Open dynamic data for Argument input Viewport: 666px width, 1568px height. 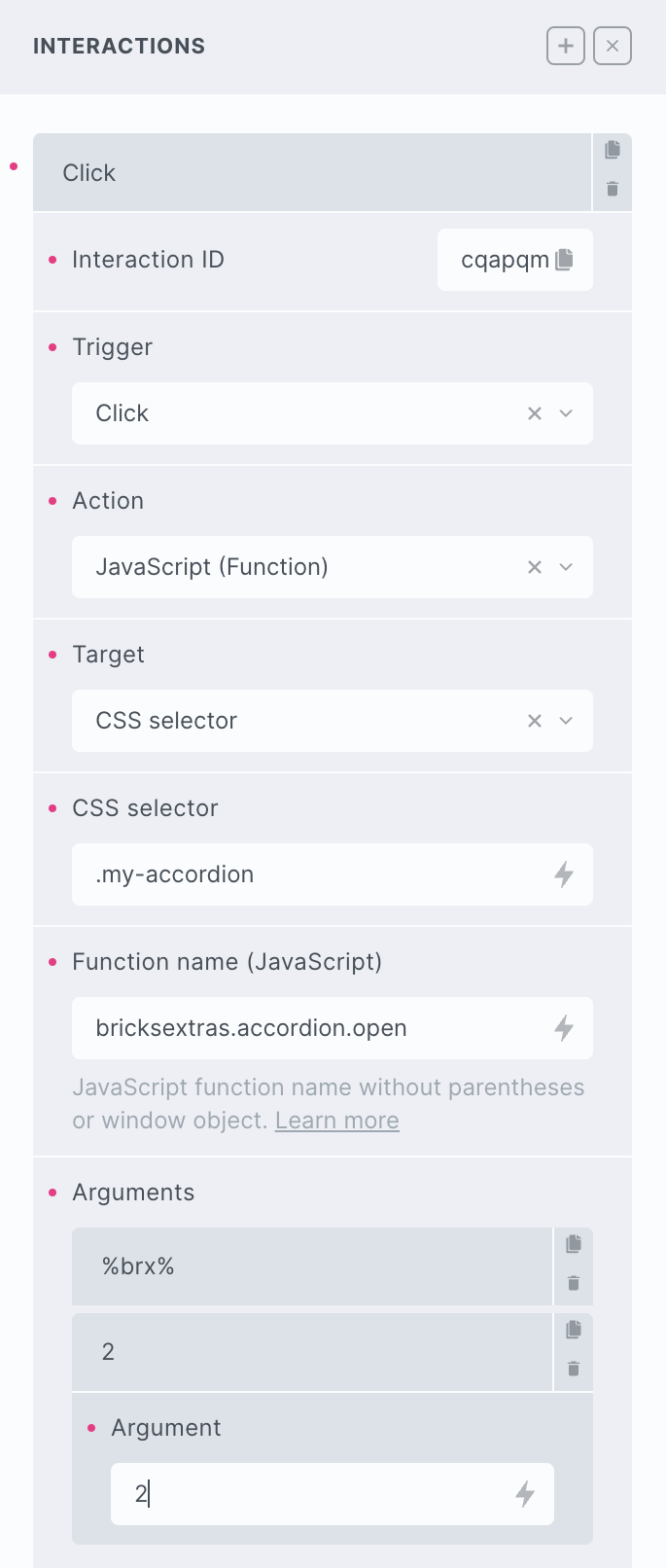tap(525, 1494)
